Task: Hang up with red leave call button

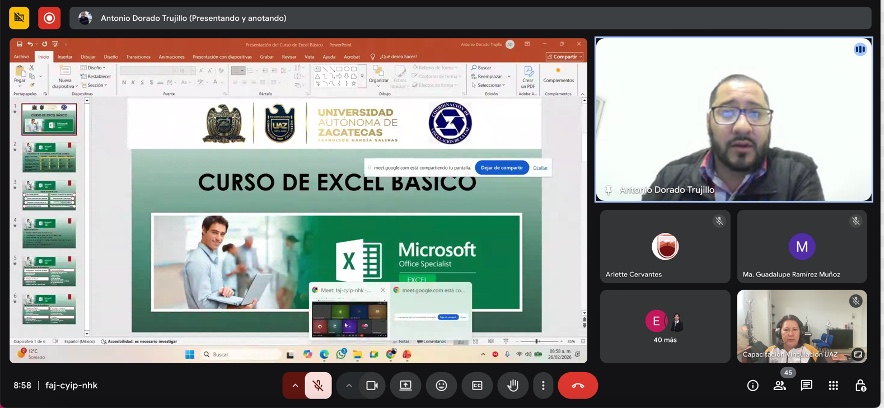Action: coord(577,385)
